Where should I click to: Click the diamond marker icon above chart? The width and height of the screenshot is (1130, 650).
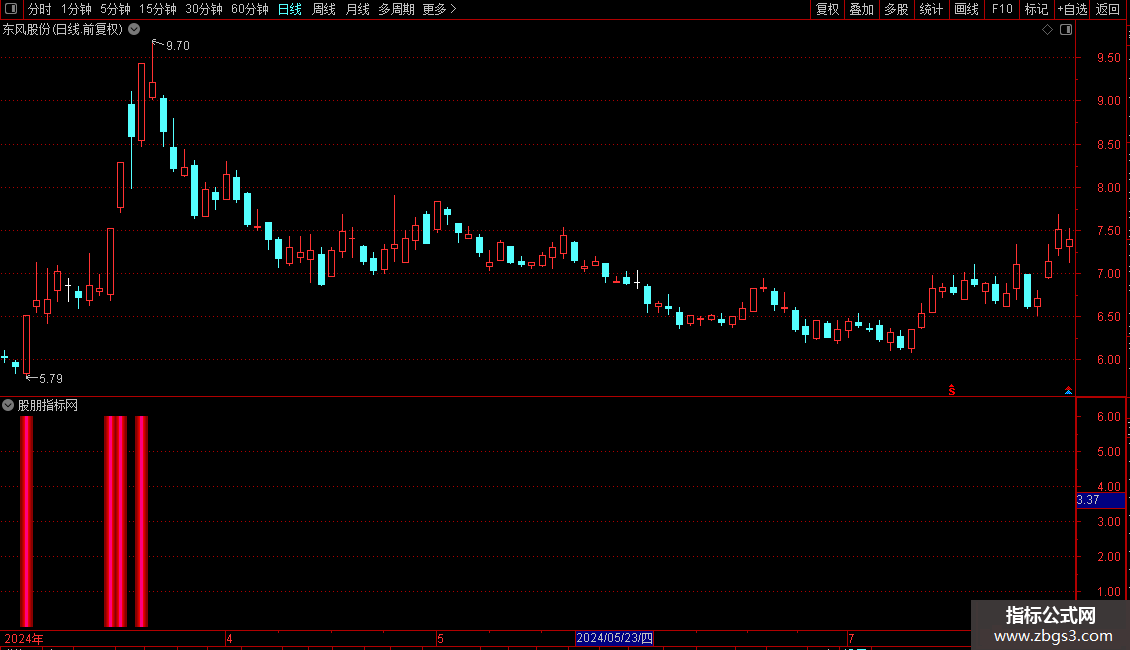tap(1047, 30)
